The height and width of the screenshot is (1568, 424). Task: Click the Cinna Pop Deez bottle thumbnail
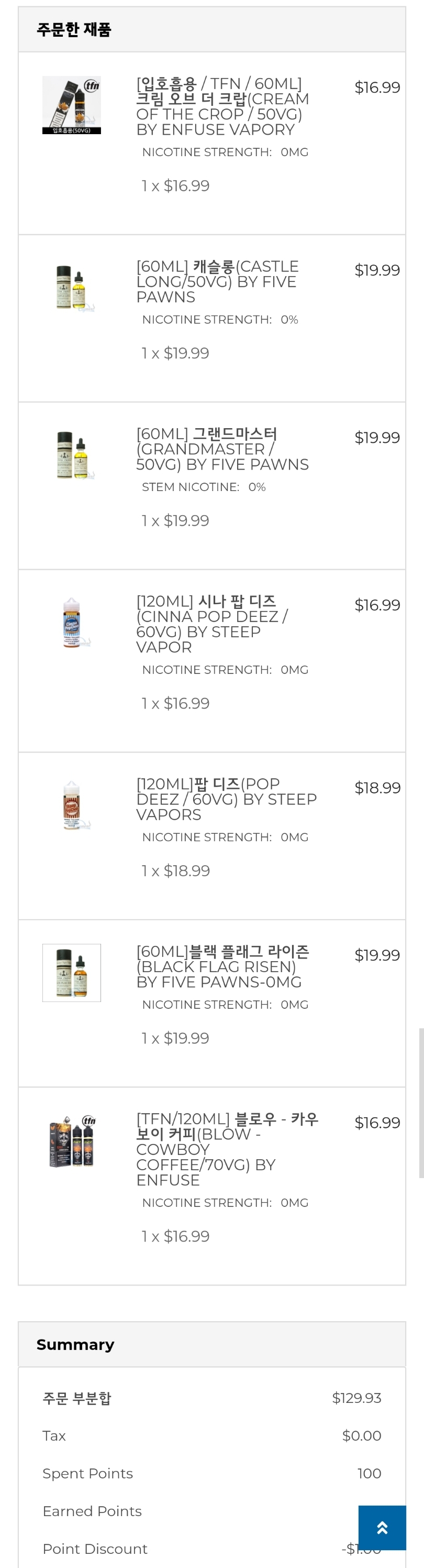72,623
